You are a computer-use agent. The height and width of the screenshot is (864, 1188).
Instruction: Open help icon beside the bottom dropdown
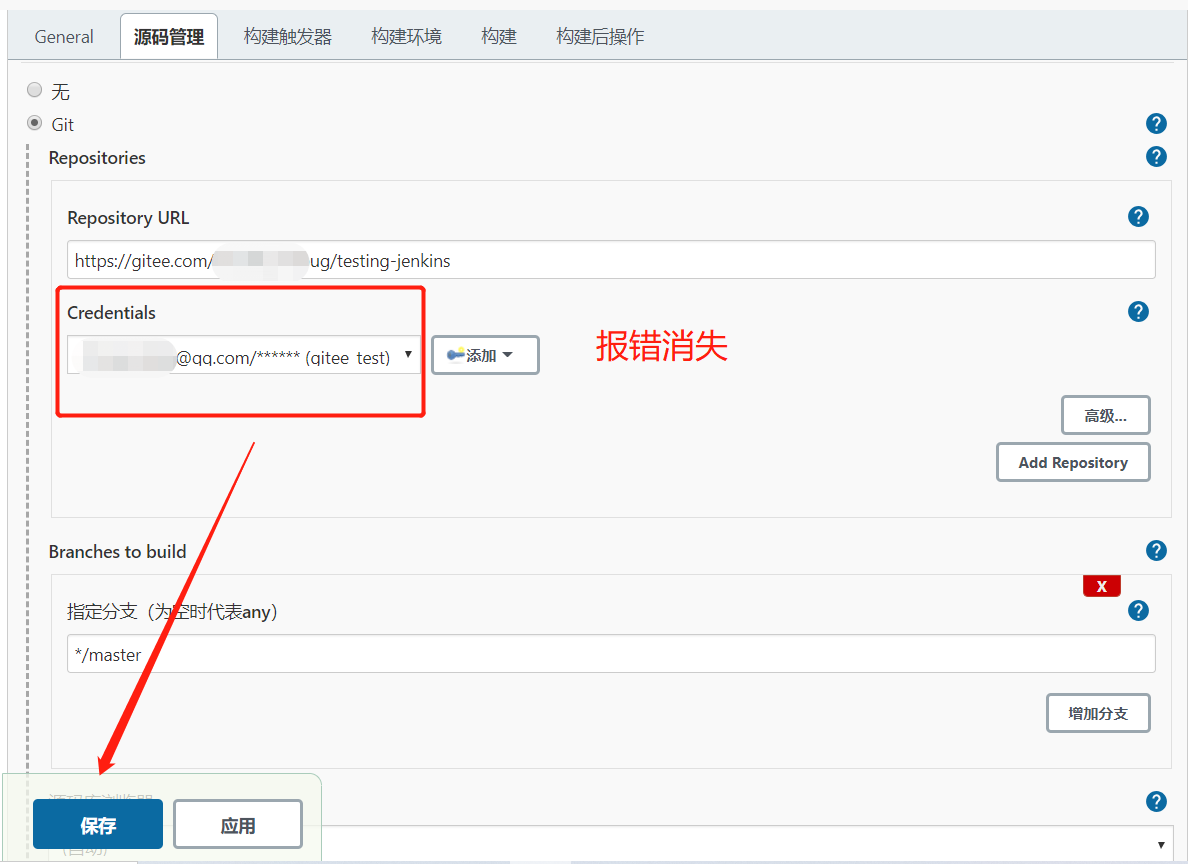(x=1155, y=801)
